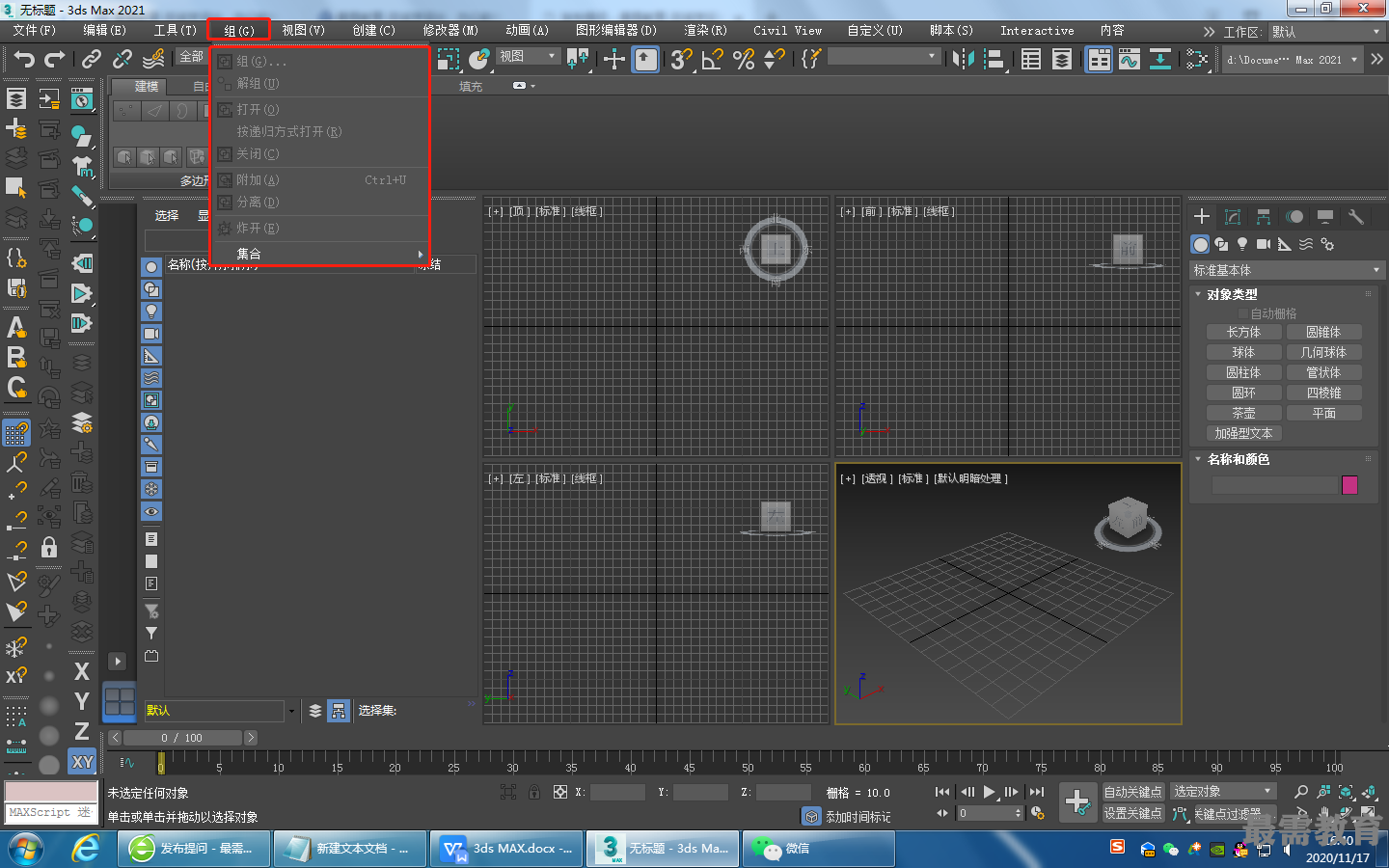Play the animation
This screenshot has height=868, width=1389.
click(989, 792)
